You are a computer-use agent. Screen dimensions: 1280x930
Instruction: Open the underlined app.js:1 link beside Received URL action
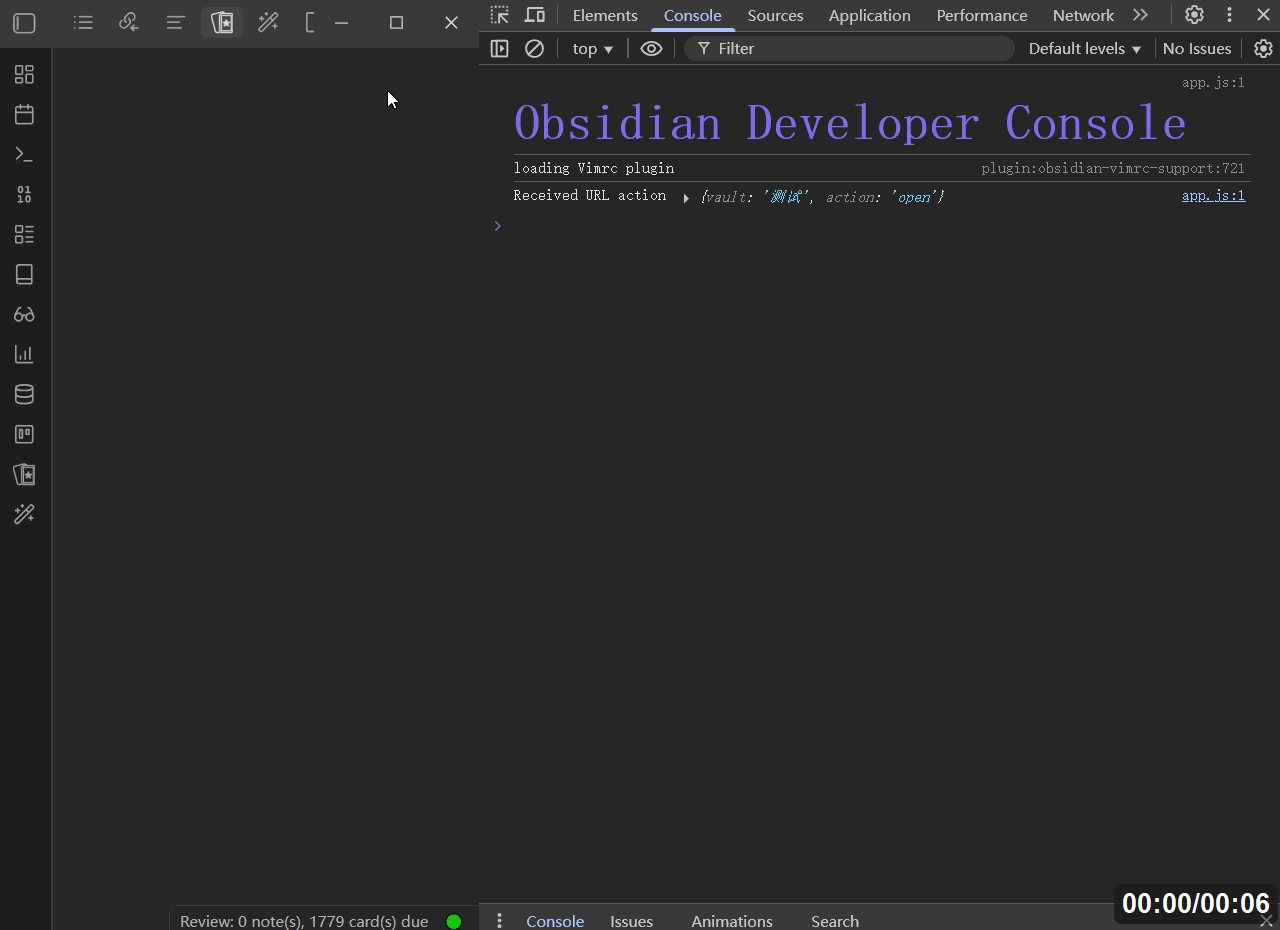[1213, 195]
